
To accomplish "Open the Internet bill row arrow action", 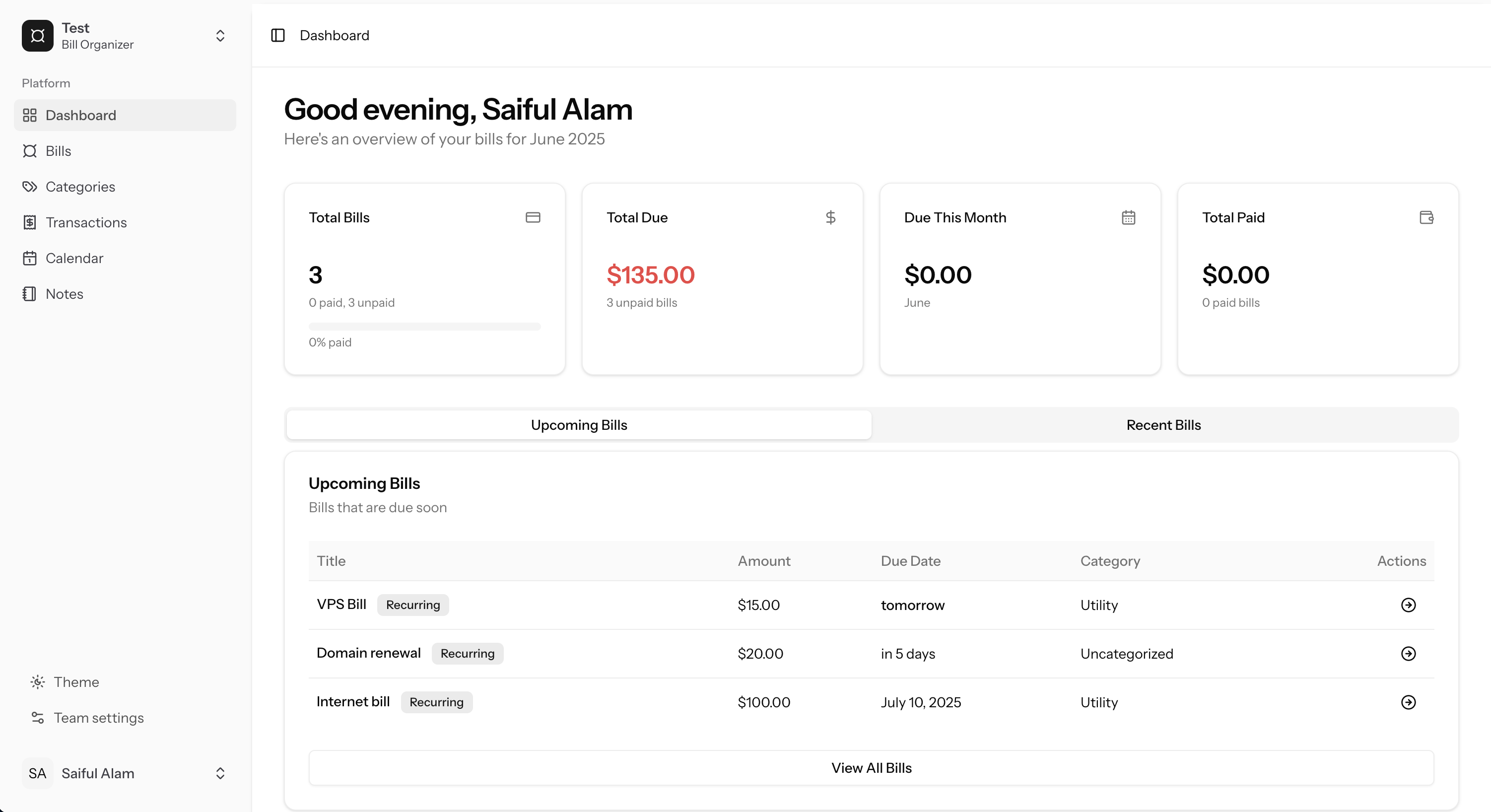I will tap(1408, 702).
